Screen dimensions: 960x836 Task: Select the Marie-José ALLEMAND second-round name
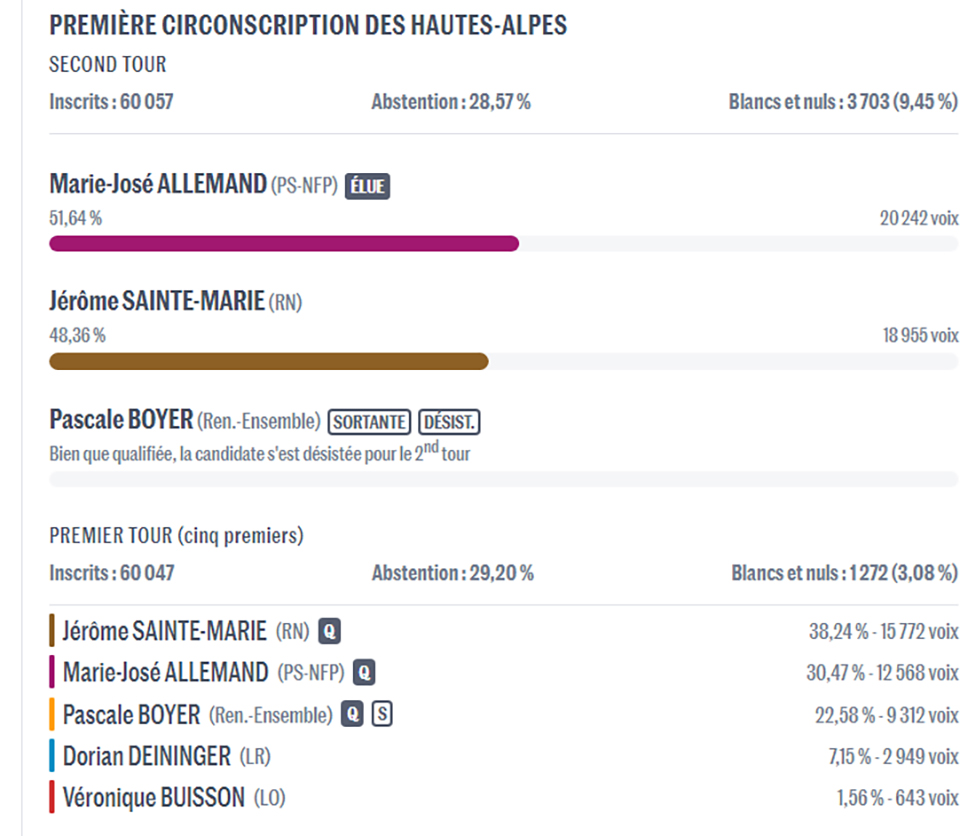click(x=158, y=185)
